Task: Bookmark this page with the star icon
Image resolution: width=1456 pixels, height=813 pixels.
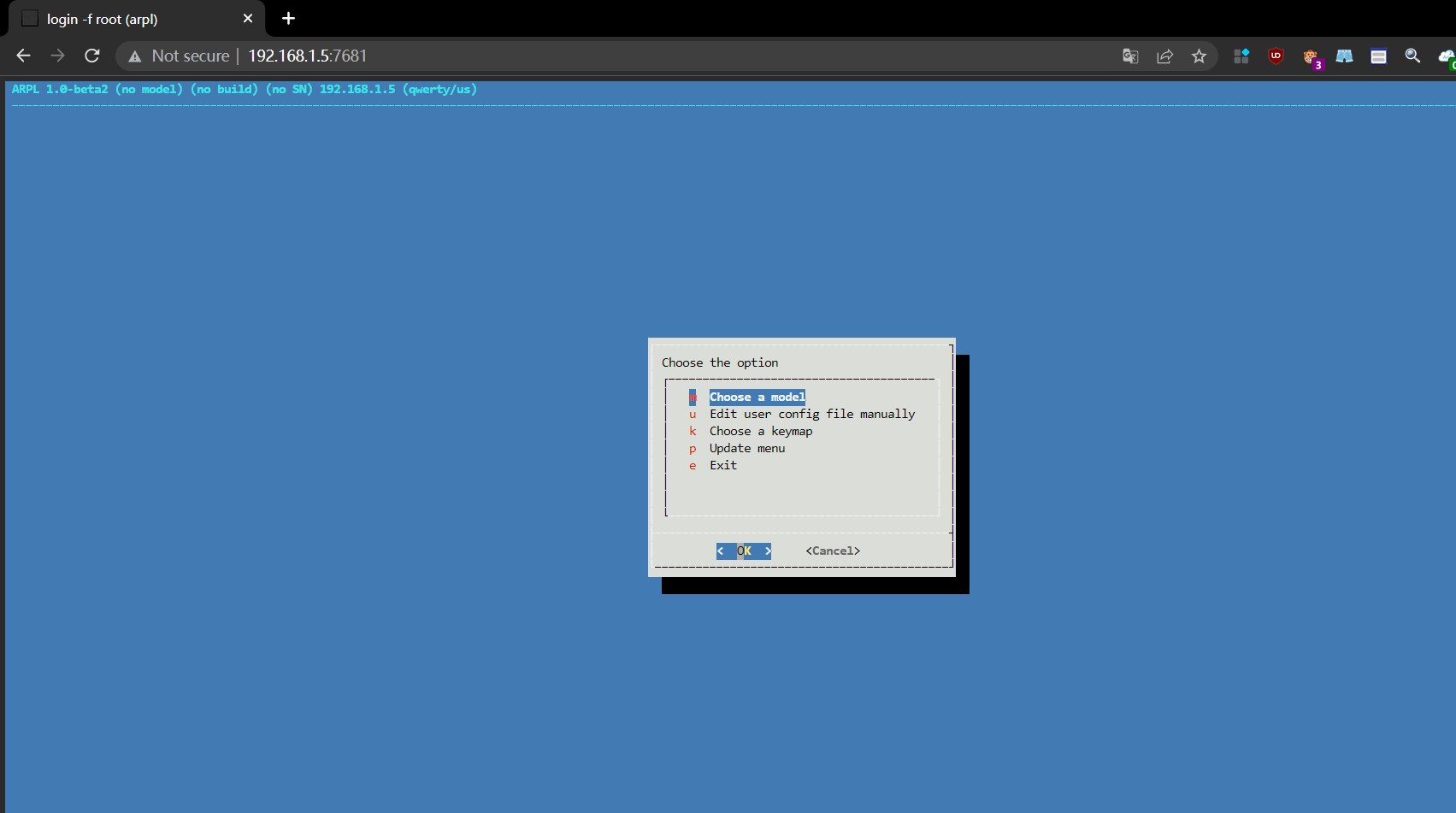Action: pyautogui.click(x=1199, y=56)
